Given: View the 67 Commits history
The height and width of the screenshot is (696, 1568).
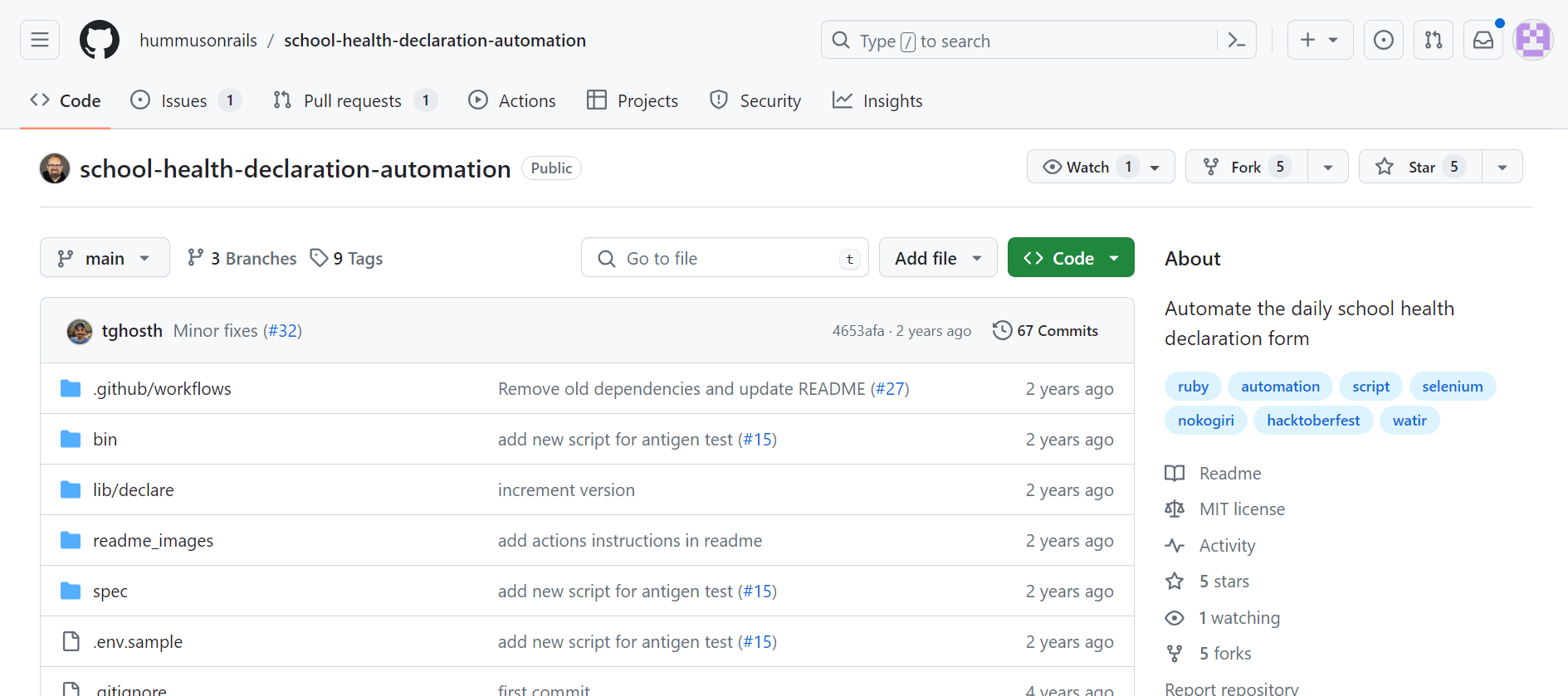Looking at the screenshot, I should tap(1046, 331).
